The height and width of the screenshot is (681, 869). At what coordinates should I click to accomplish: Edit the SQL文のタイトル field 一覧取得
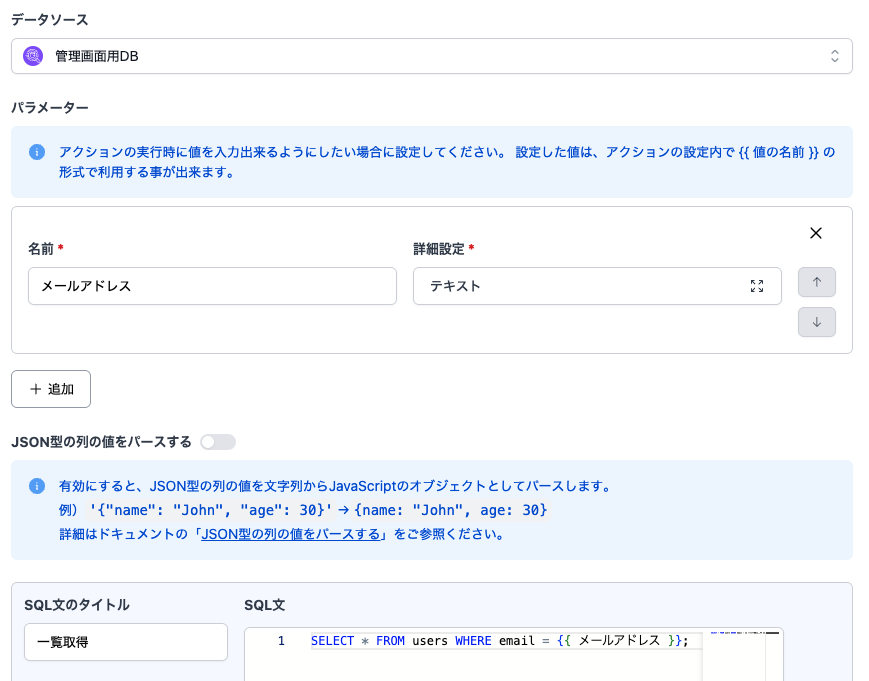click(x=126, y=642)
